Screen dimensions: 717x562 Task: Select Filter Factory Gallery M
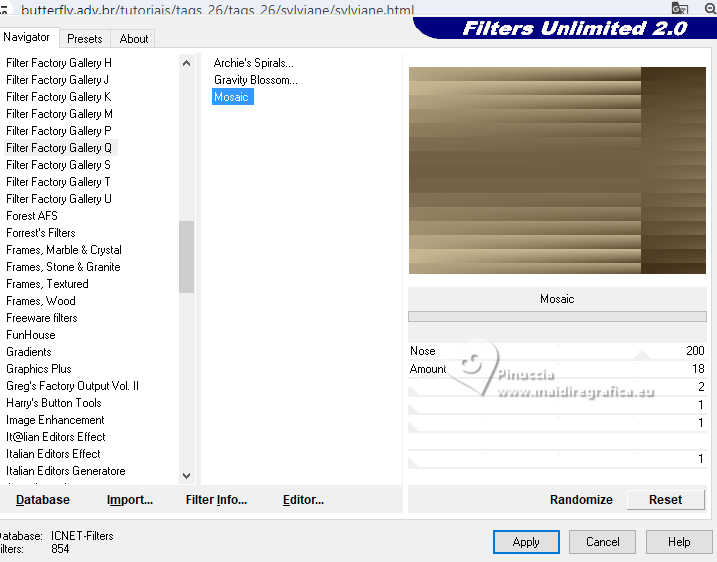(x=59, y=113)
